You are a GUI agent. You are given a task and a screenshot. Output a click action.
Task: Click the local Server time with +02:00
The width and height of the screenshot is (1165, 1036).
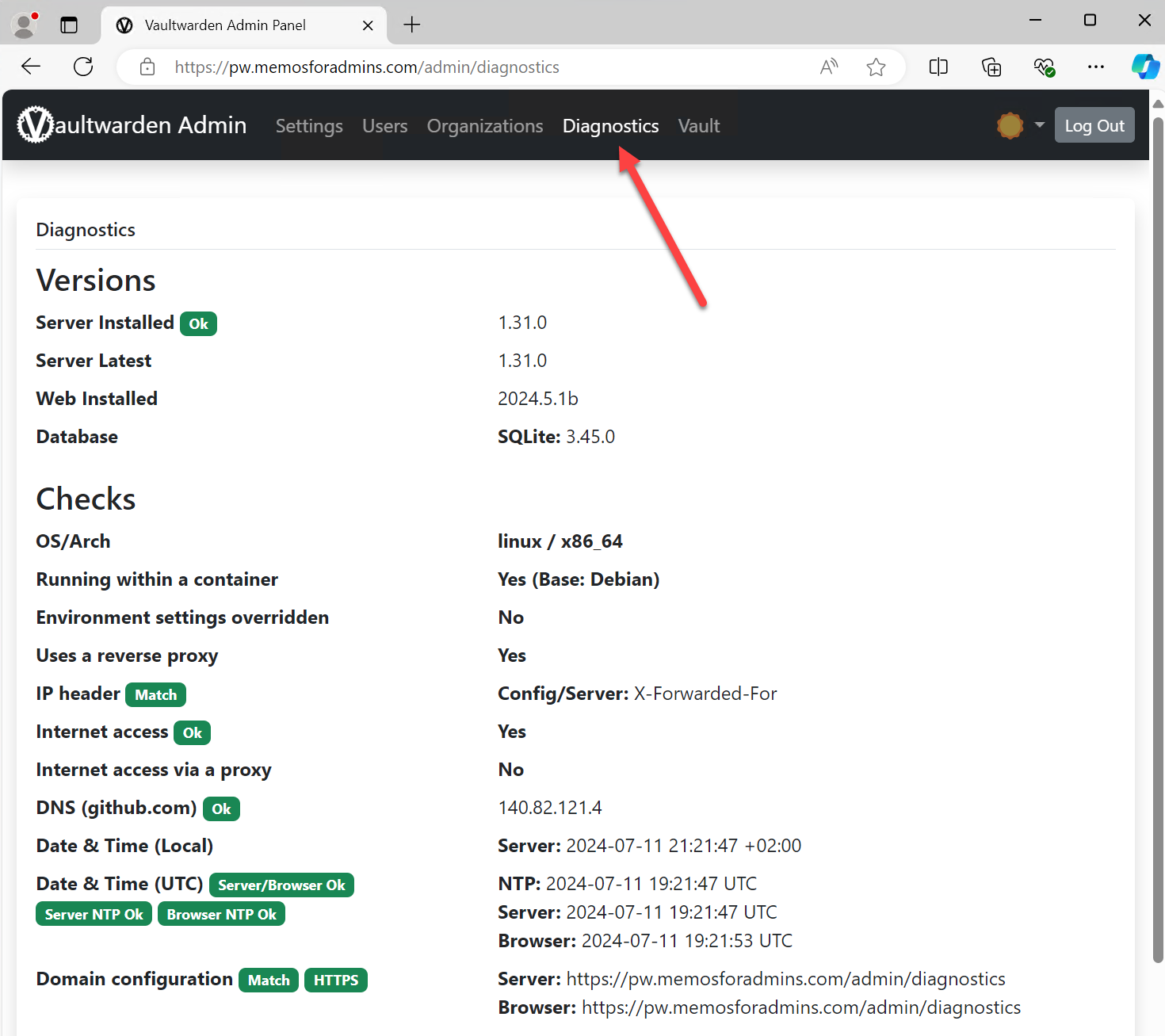pos(650,846)
